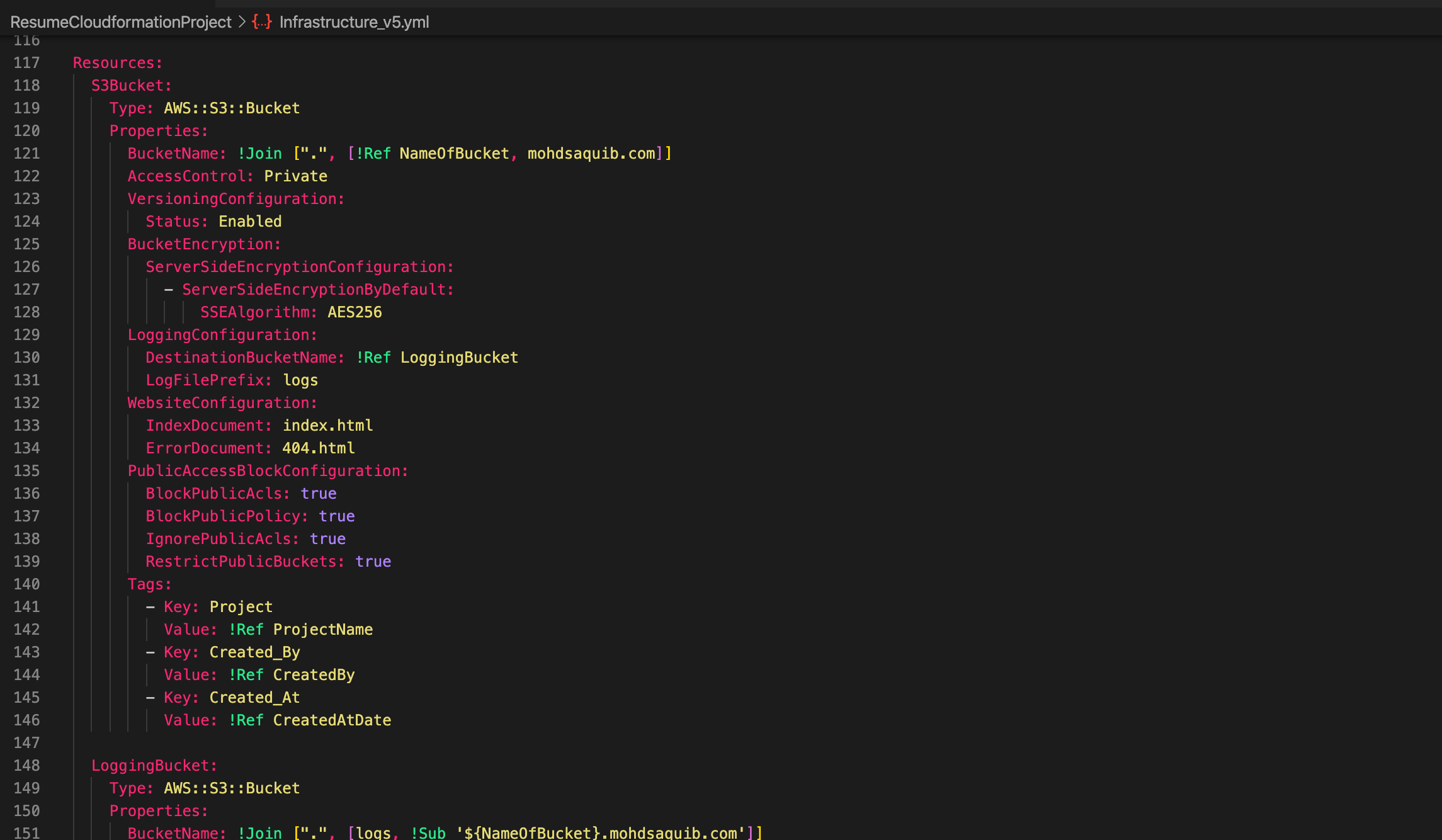Click the !Sub tag on line 151
The height and width of the screenshot is (840, 1442).
(428, 833)
